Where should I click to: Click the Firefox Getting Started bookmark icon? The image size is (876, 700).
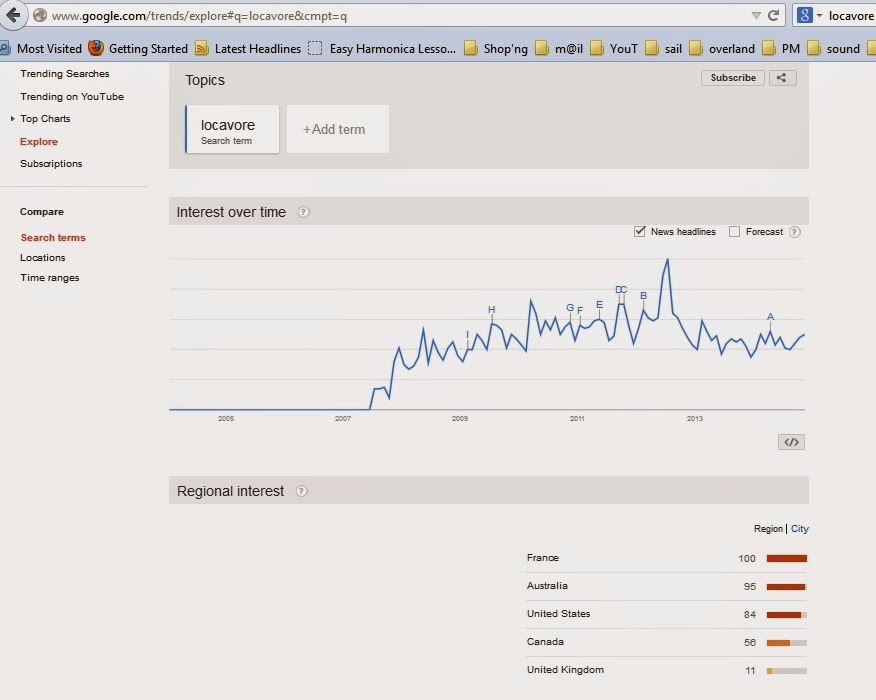[96, 49]
